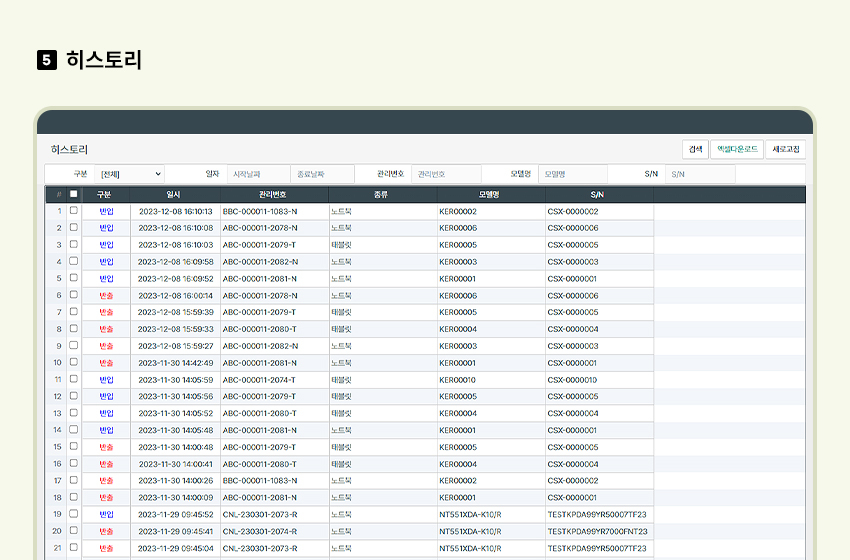The height and width of the screenshot is (560, 850).
Task: Click the 모델명 filter input field
Action: coord(573,174)
